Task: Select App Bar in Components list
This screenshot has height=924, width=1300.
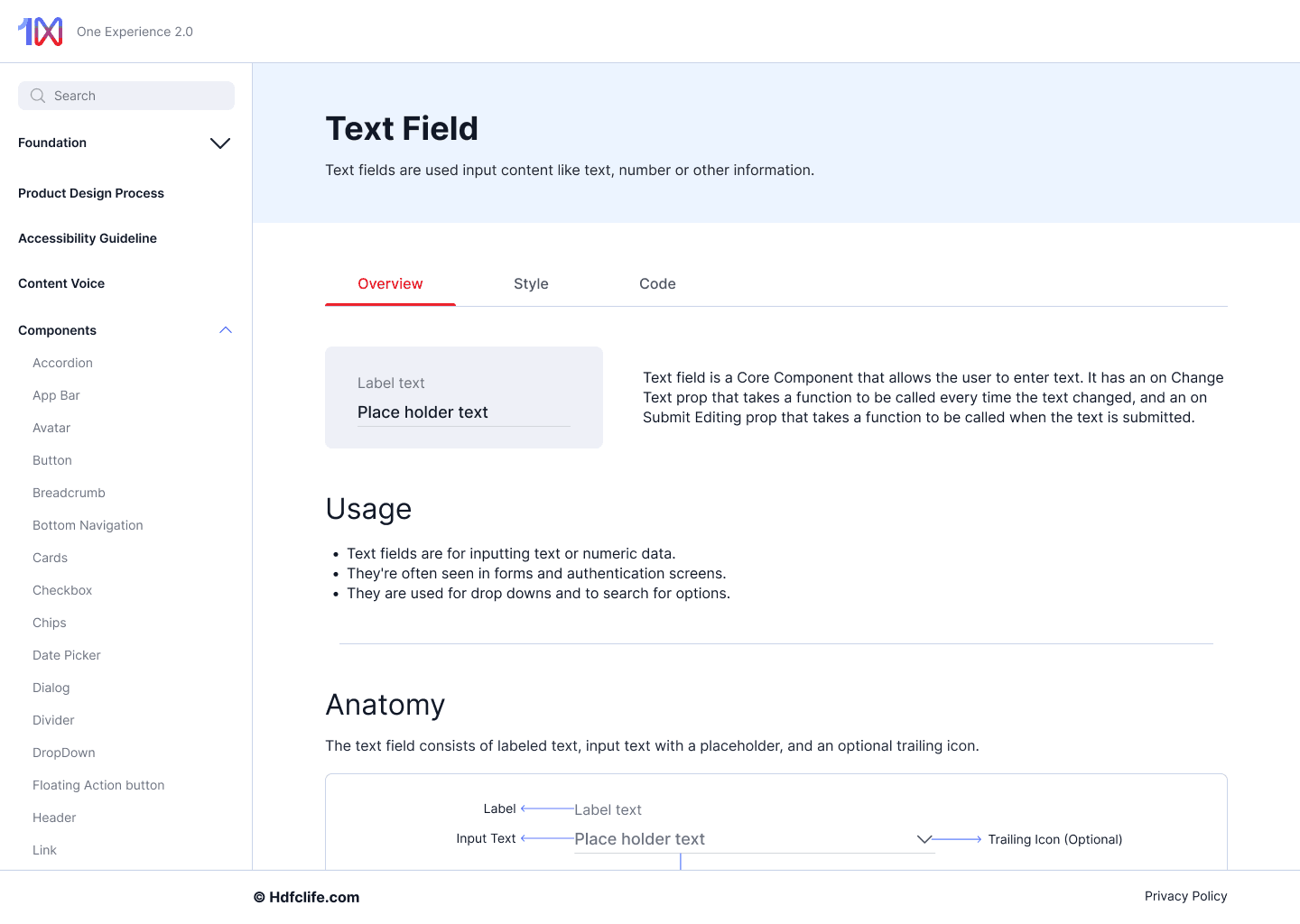Action: (x=56, y=395)
